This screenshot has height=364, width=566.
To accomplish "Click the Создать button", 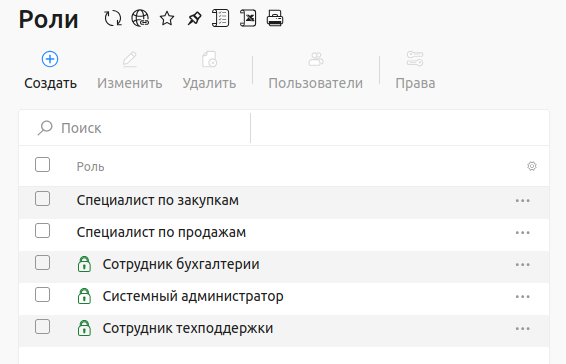I will click(51, 71).
